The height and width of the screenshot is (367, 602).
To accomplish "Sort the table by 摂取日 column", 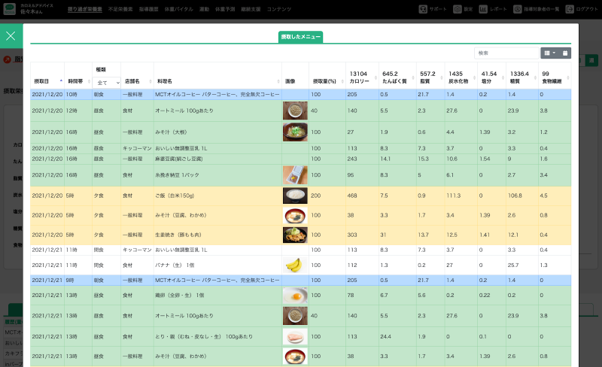I will click(47, 81).
